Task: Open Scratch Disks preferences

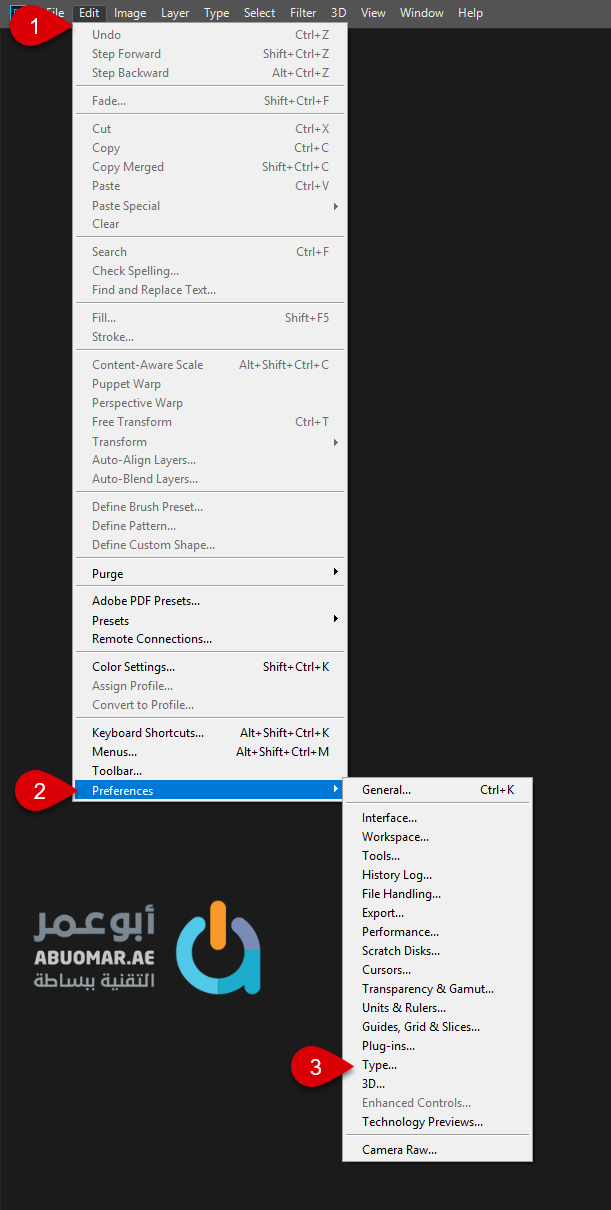Action: tap(400, 951)
